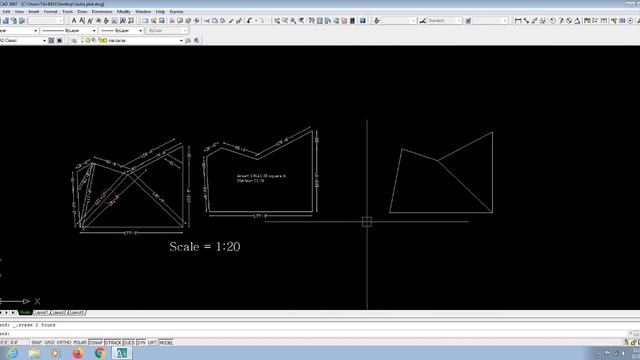This screenshot has height=360, width=640.
Task: Expand the Standard dimension style dropdown
Action: [459, 21]
